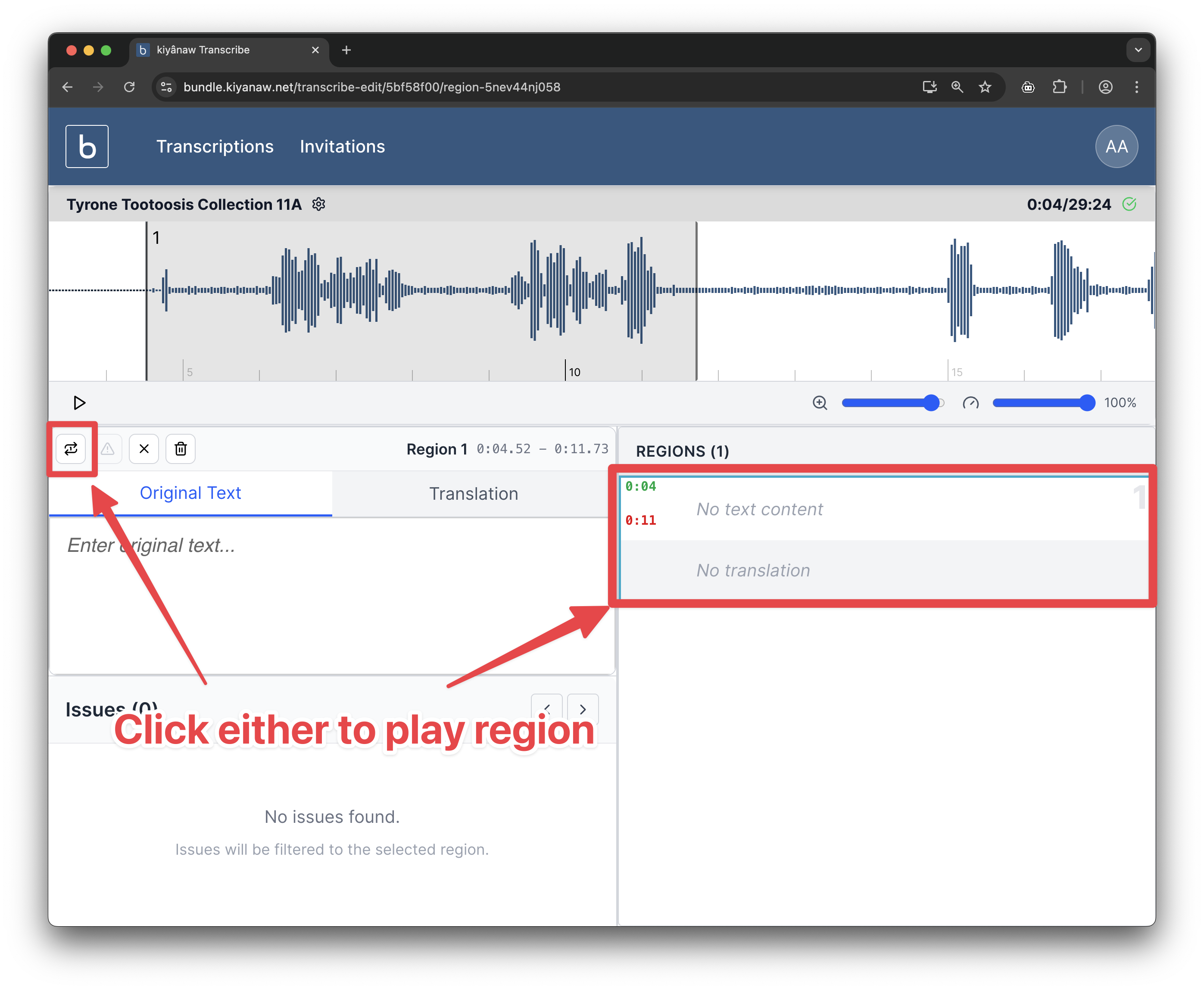Click the loop region playback icon
Image resolution: width=1204 pixels, height=990 pixels.
click(71, 449)
